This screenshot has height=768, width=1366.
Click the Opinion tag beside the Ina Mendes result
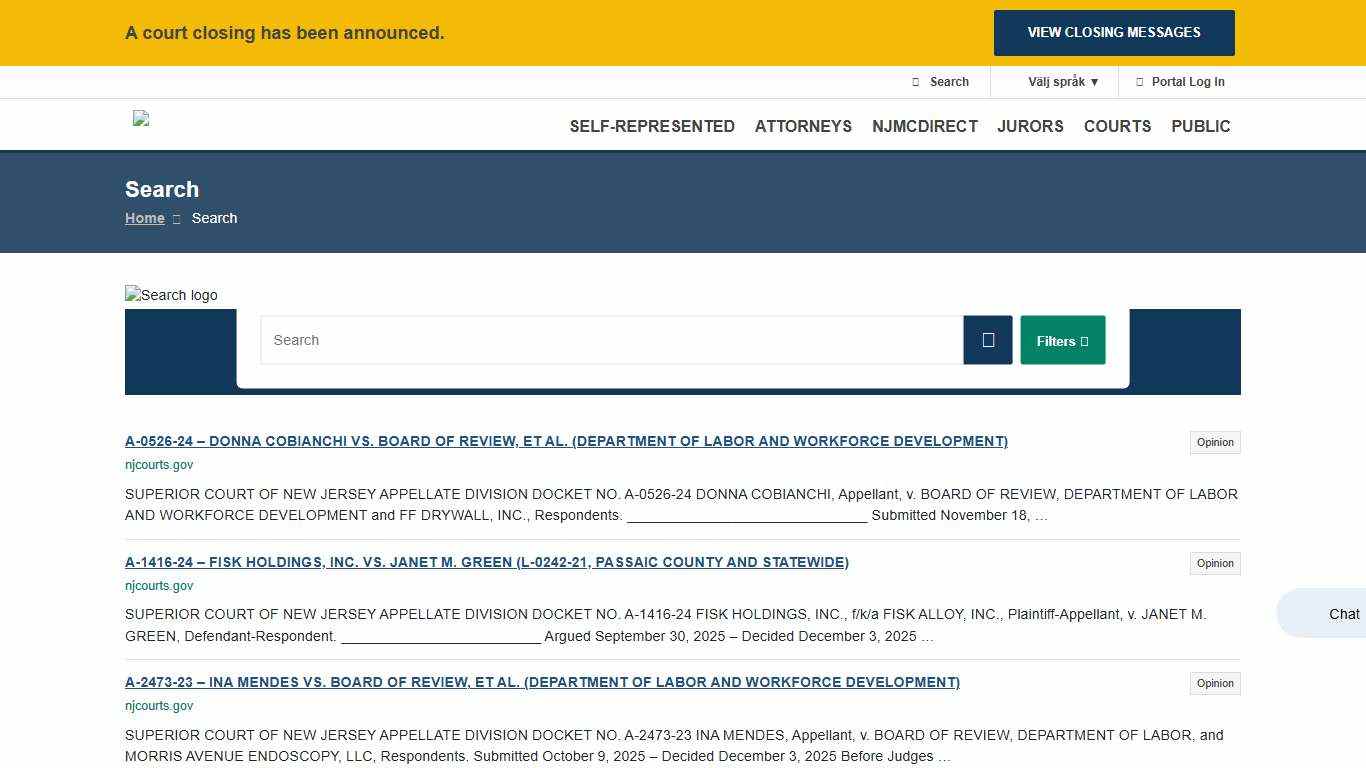pos(1214,683)
